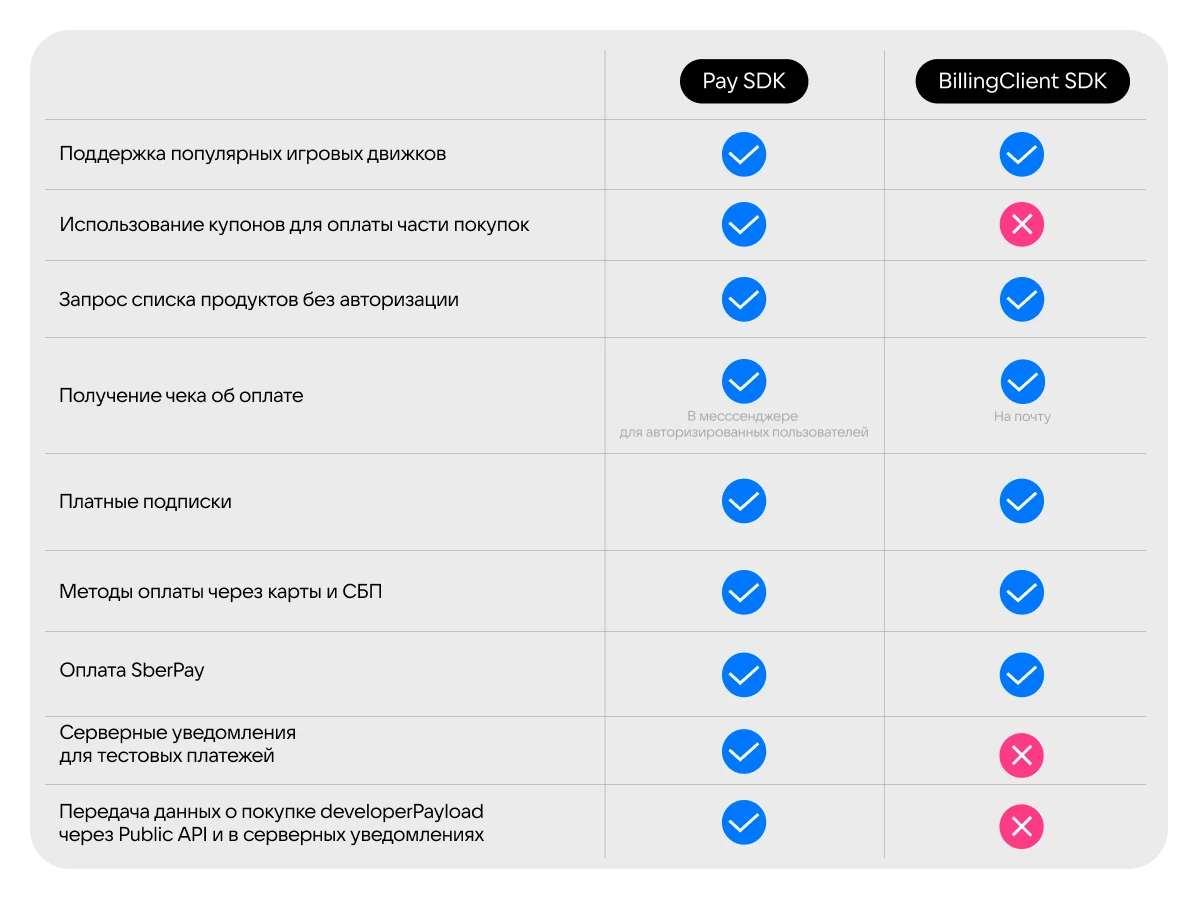Click Pay SDK checkmark for SberPay payment
The height and width of the screenshot is (900, 1200).
(744, 675)
